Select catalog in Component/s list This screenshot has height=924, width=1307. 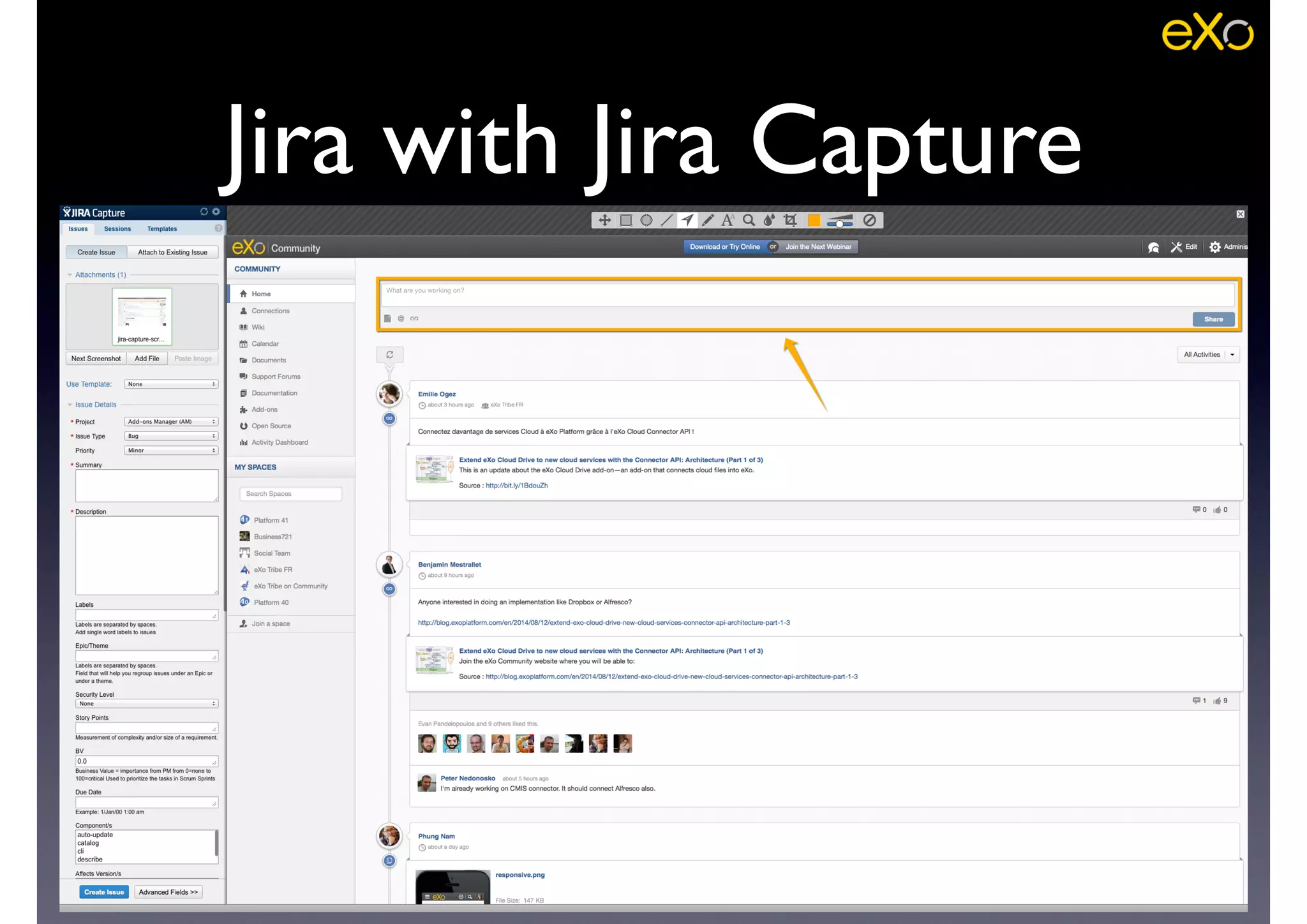[89, 843]
